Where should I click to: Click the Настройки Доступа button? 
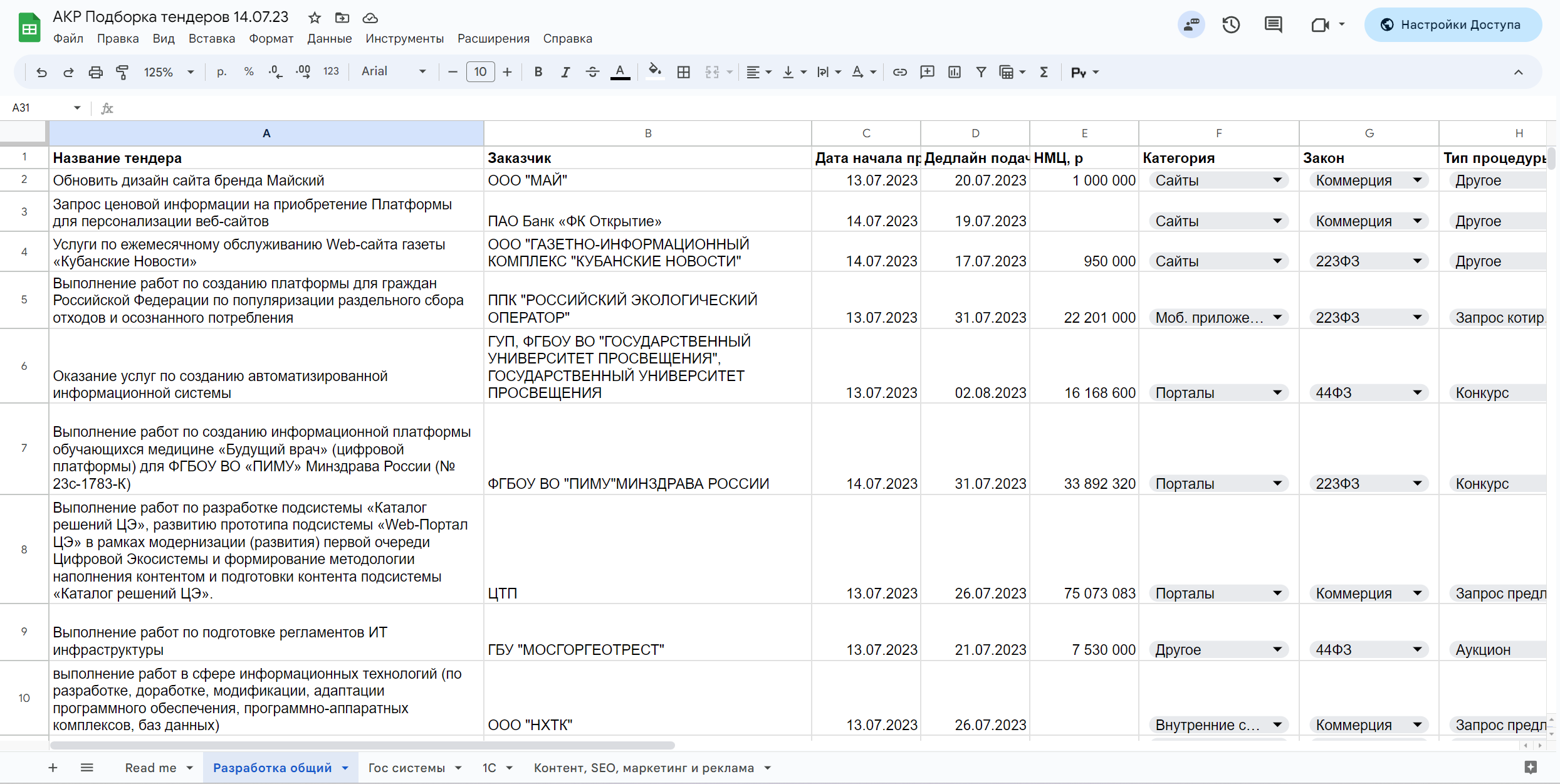coord(1452,25)
